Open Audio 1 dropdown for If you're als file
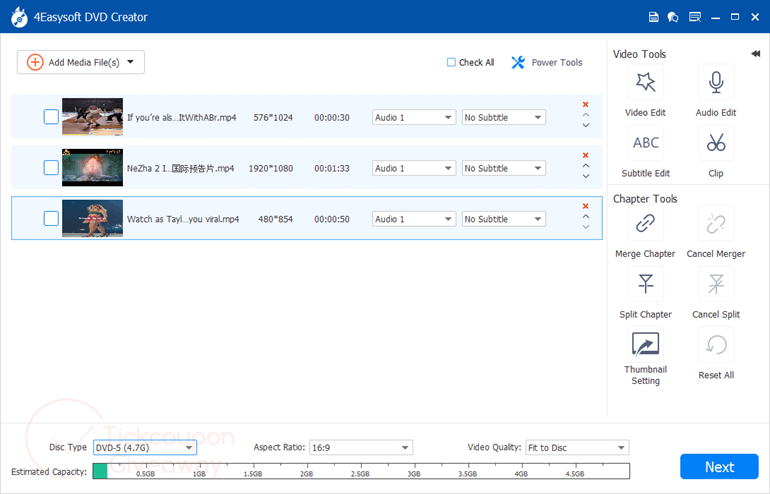The width and height of the screenshot is (770, 494). coord(414,117)
